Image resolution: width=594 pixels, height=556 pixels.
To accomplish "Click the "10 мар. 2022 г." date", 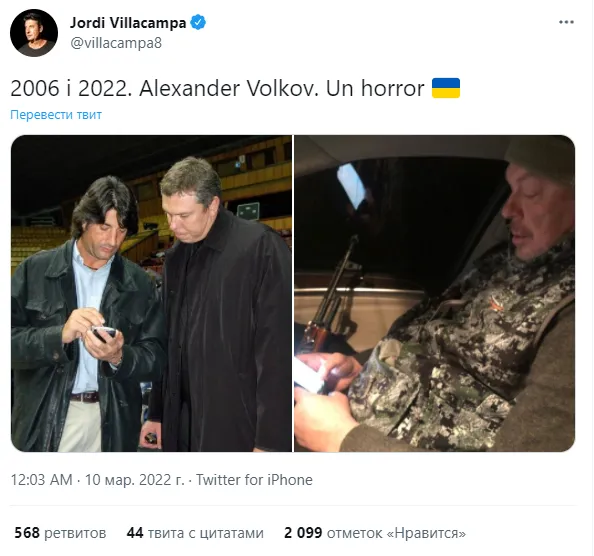I will pos(134,480).
